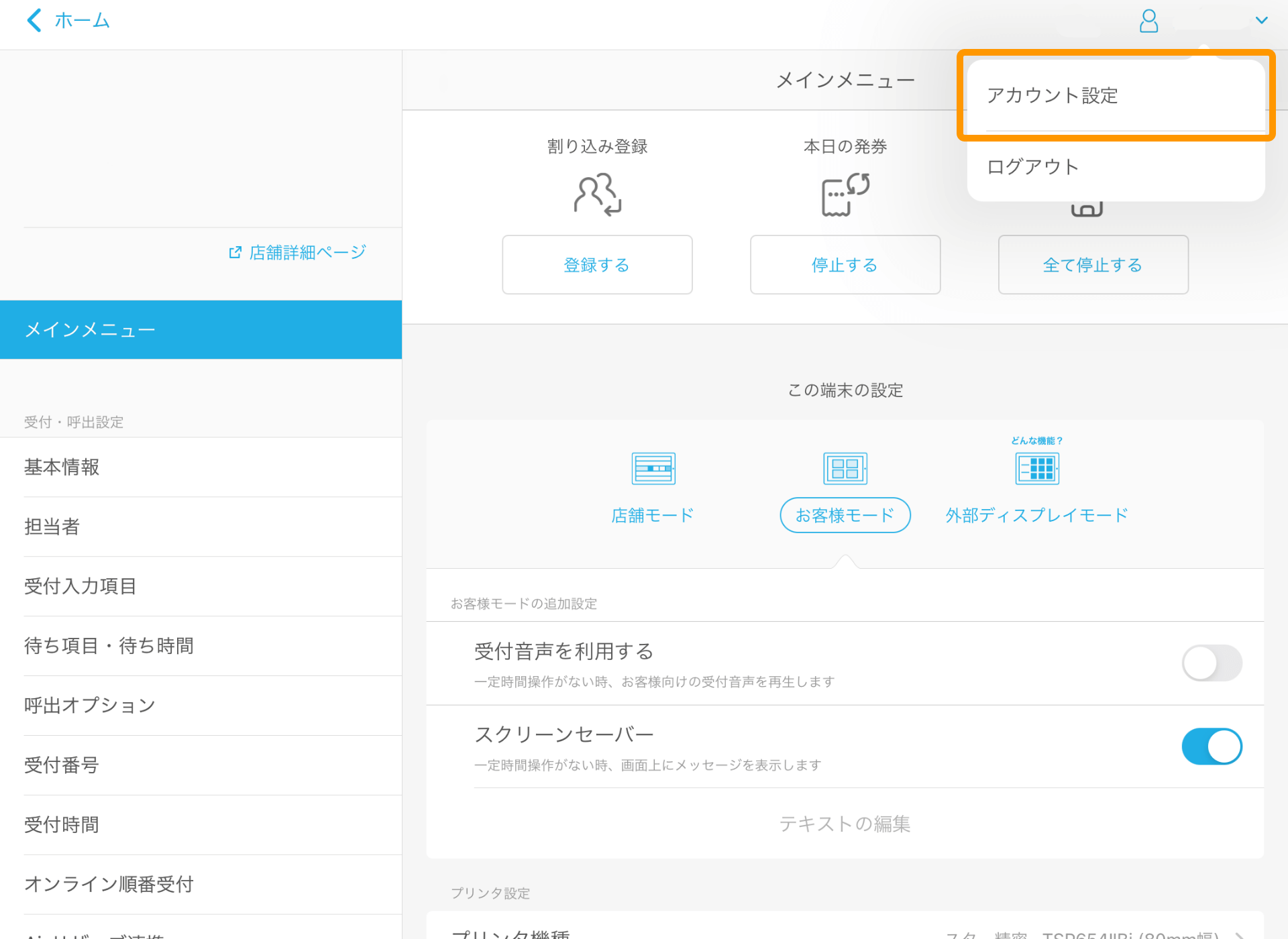Click the account person icon at top right
This screenshot has height=939, width=1288.
(x=1148, y=21)
